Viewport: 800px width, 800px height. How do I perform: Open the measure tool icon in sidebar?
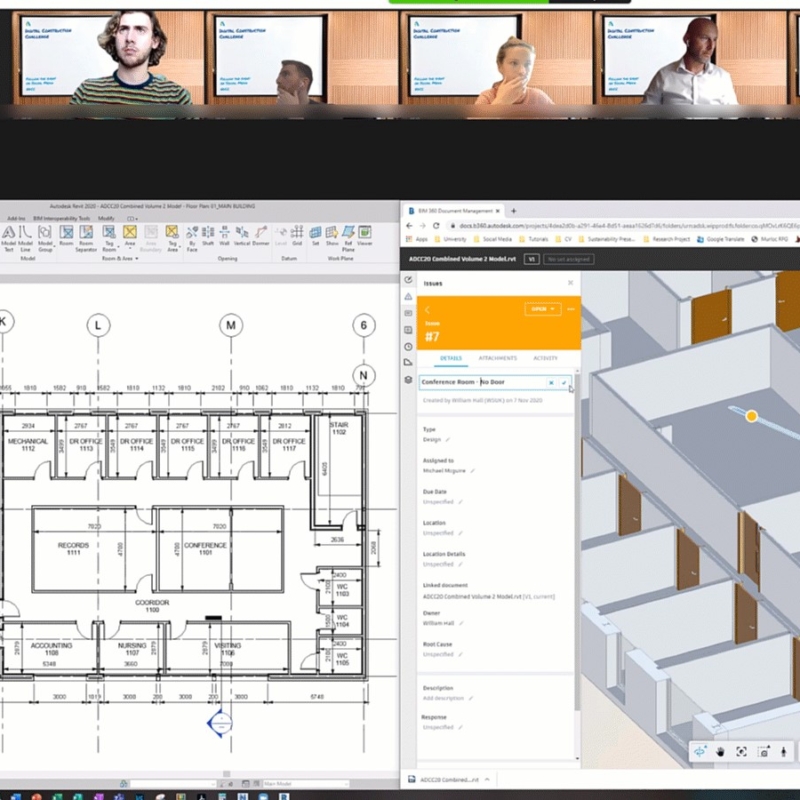[x=408, y=363]
